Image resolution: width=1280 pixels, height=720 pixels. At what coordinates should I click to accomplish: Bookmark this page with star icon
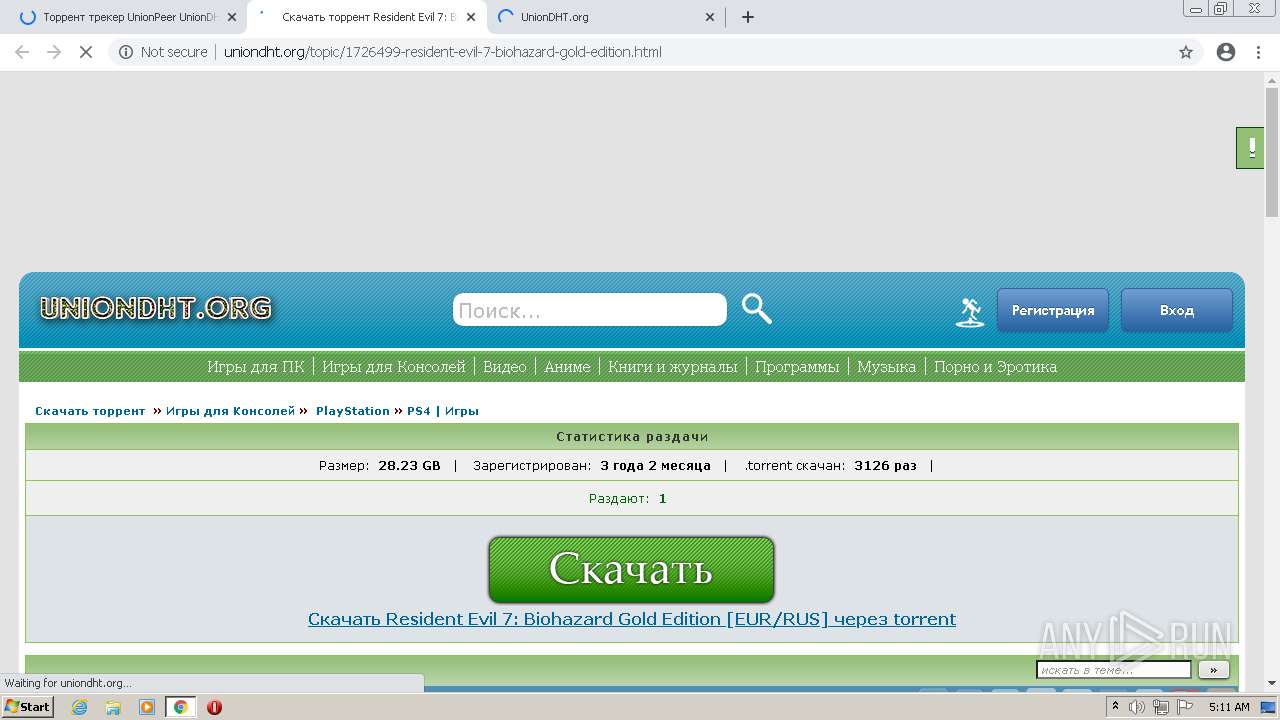pyautogui.click(x=1186, y=52)
